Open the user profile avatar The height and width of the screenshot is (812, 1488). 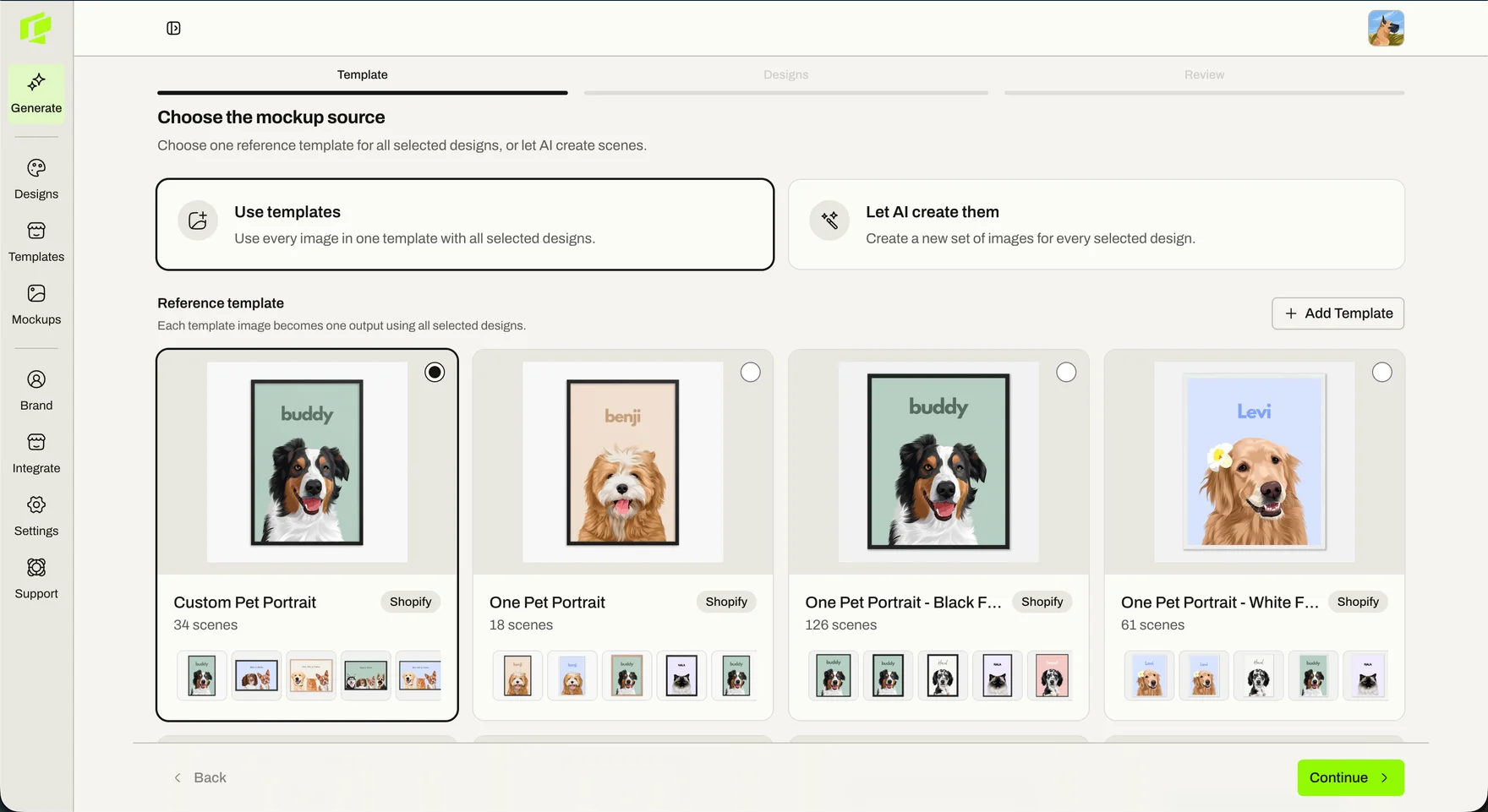click(x=1386, y=28)
